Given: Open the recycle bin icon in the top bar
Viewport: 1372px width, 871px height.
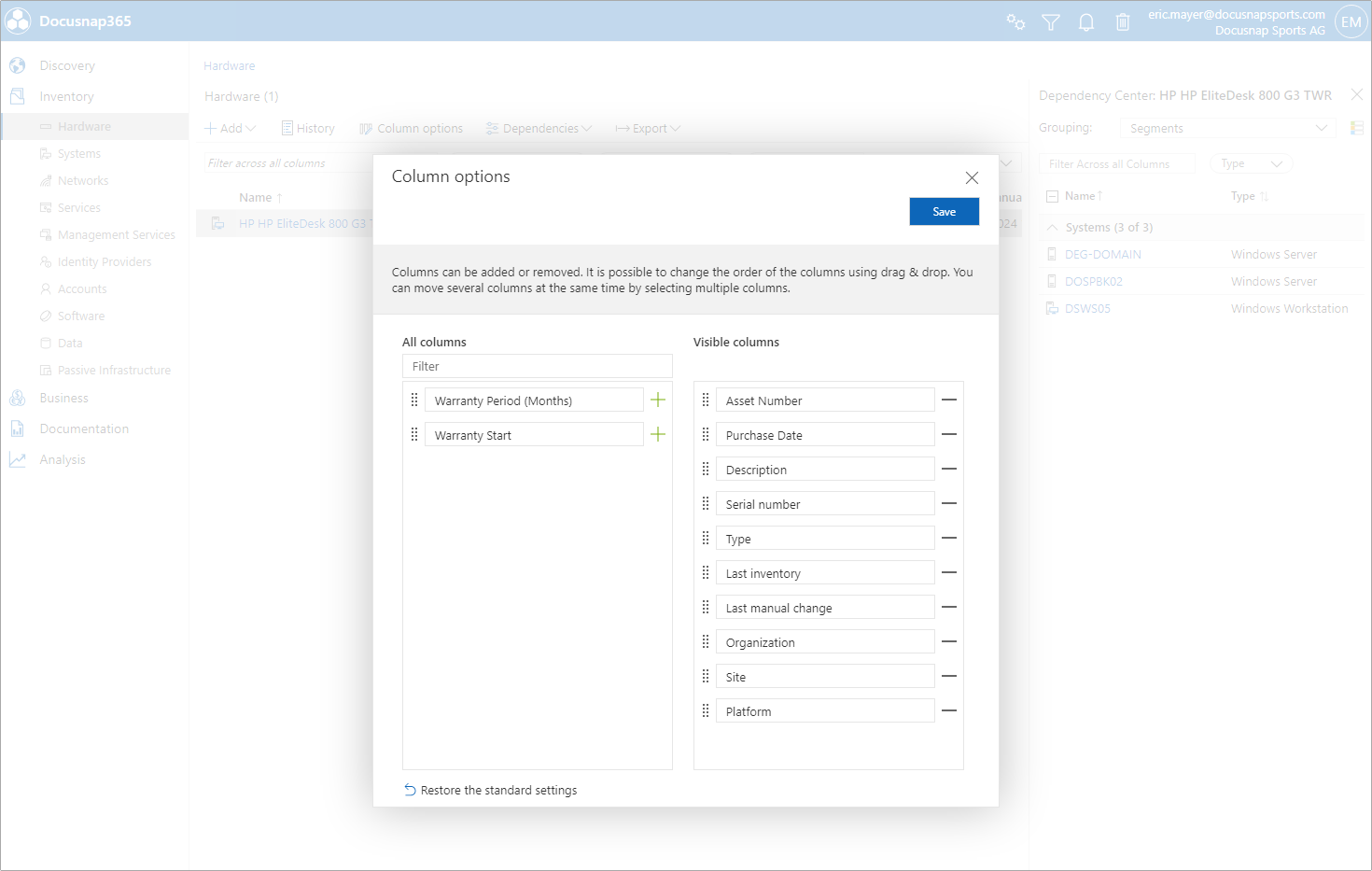Looking at the screenshot, I should click(1123, 21).
